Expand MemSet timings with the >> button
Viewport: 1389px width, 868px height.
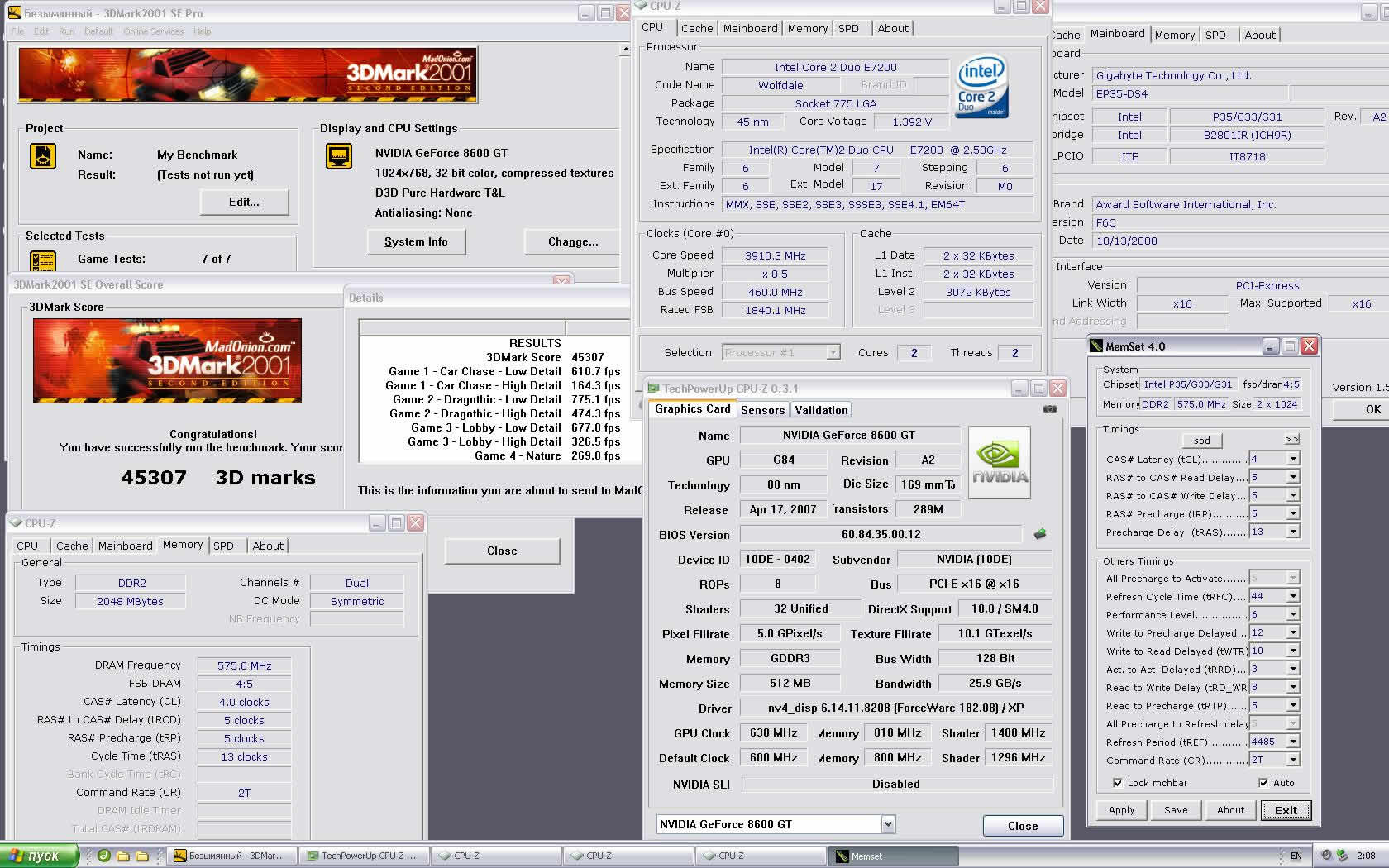(x=1292, y=440)
